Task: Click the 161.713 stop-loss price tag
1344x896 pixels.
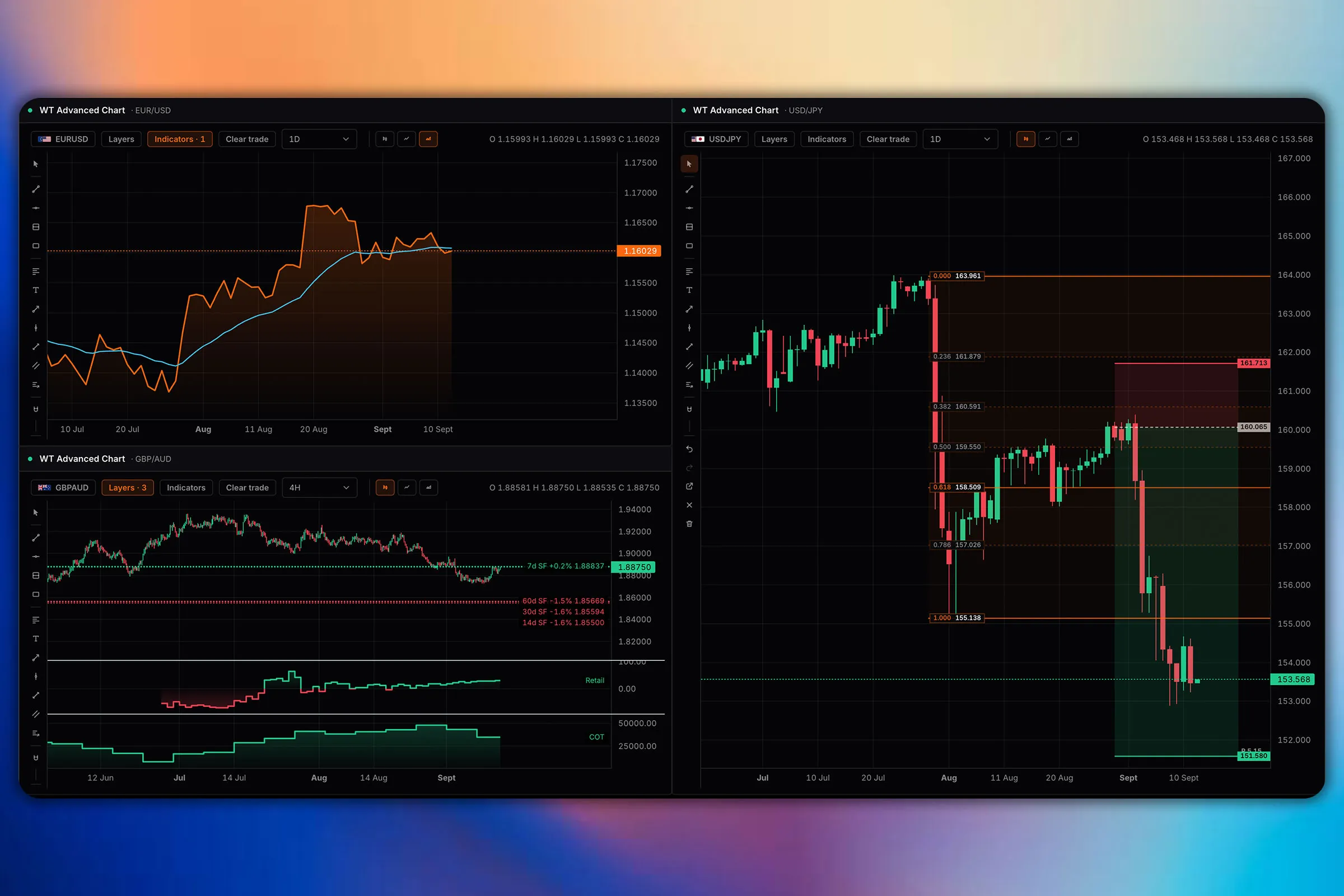Action: pos(1254,363)
